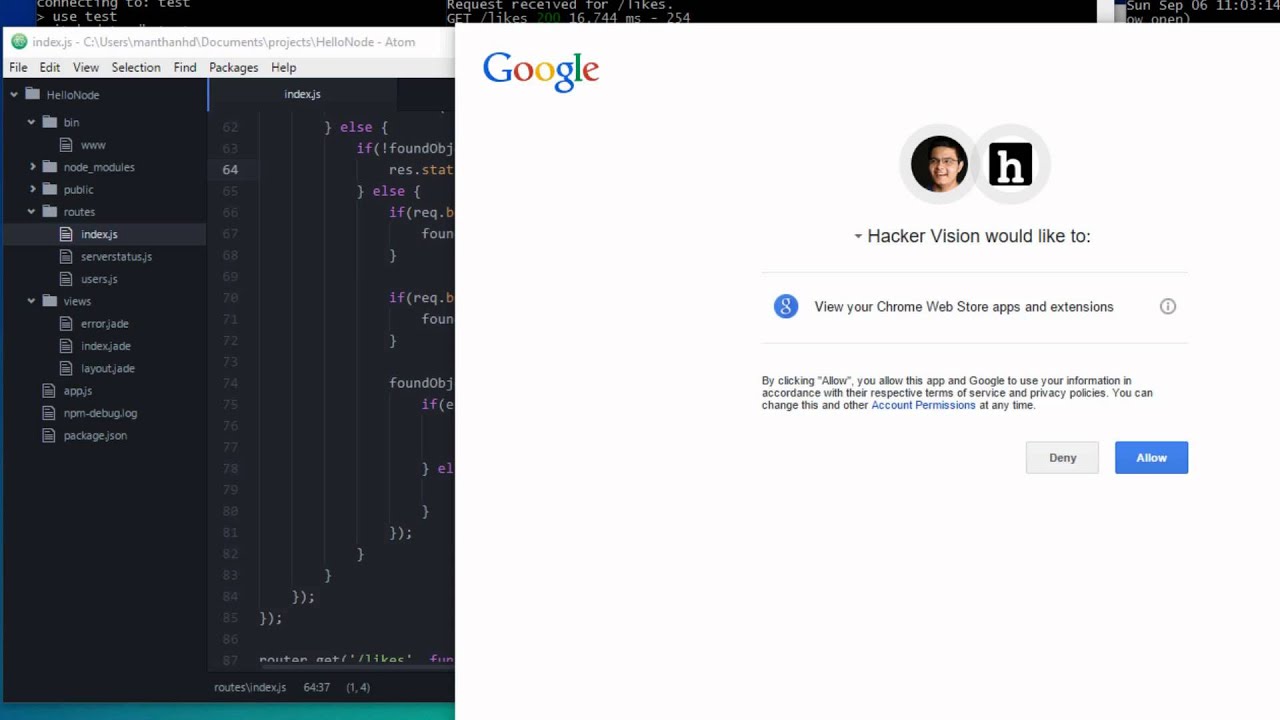Viewport: 1280px width, 720px height.
Task: Open the Packages menu in Atom
Action: (233, 67)
